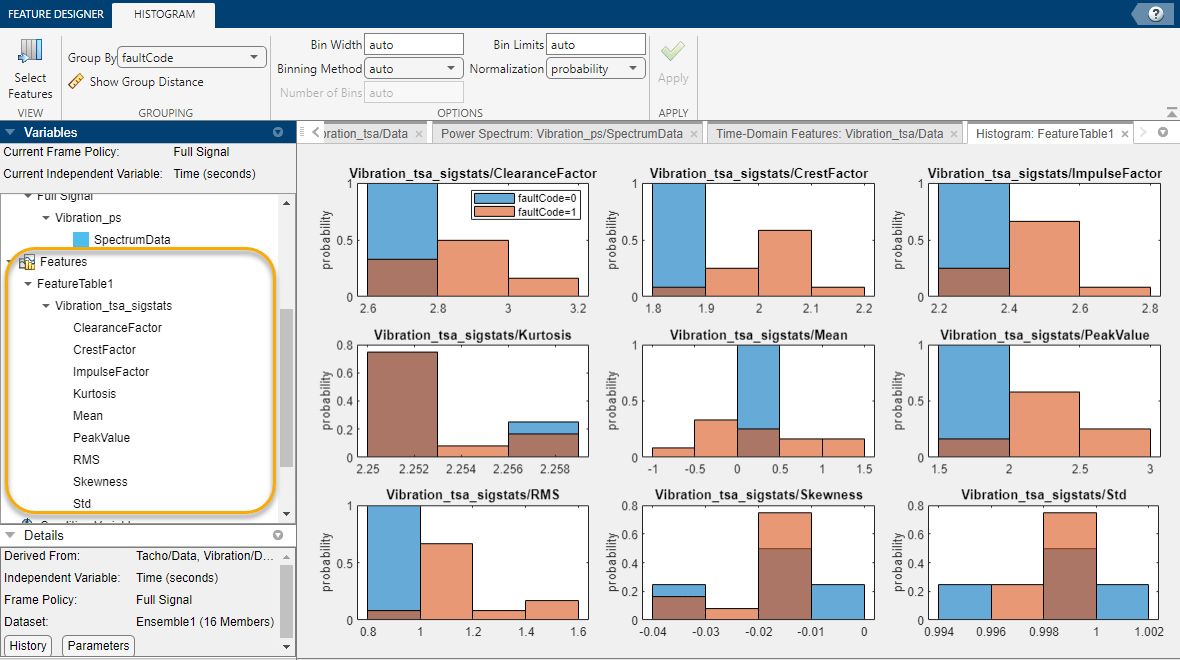Open the Group By faultCode dropdown
This screenshot has width=1180, height=660.
tap(192, 58)
